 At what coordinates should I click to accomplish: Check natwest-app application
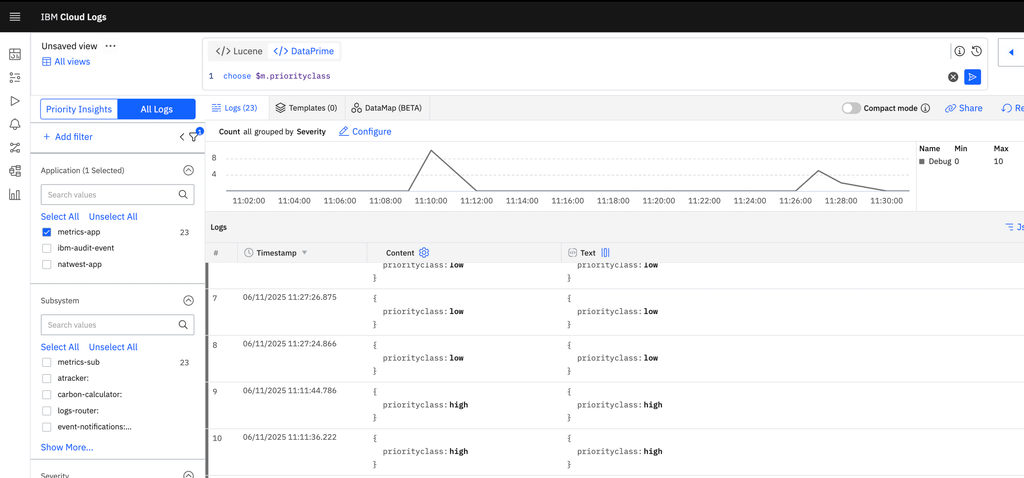click(x=46, y=264)
